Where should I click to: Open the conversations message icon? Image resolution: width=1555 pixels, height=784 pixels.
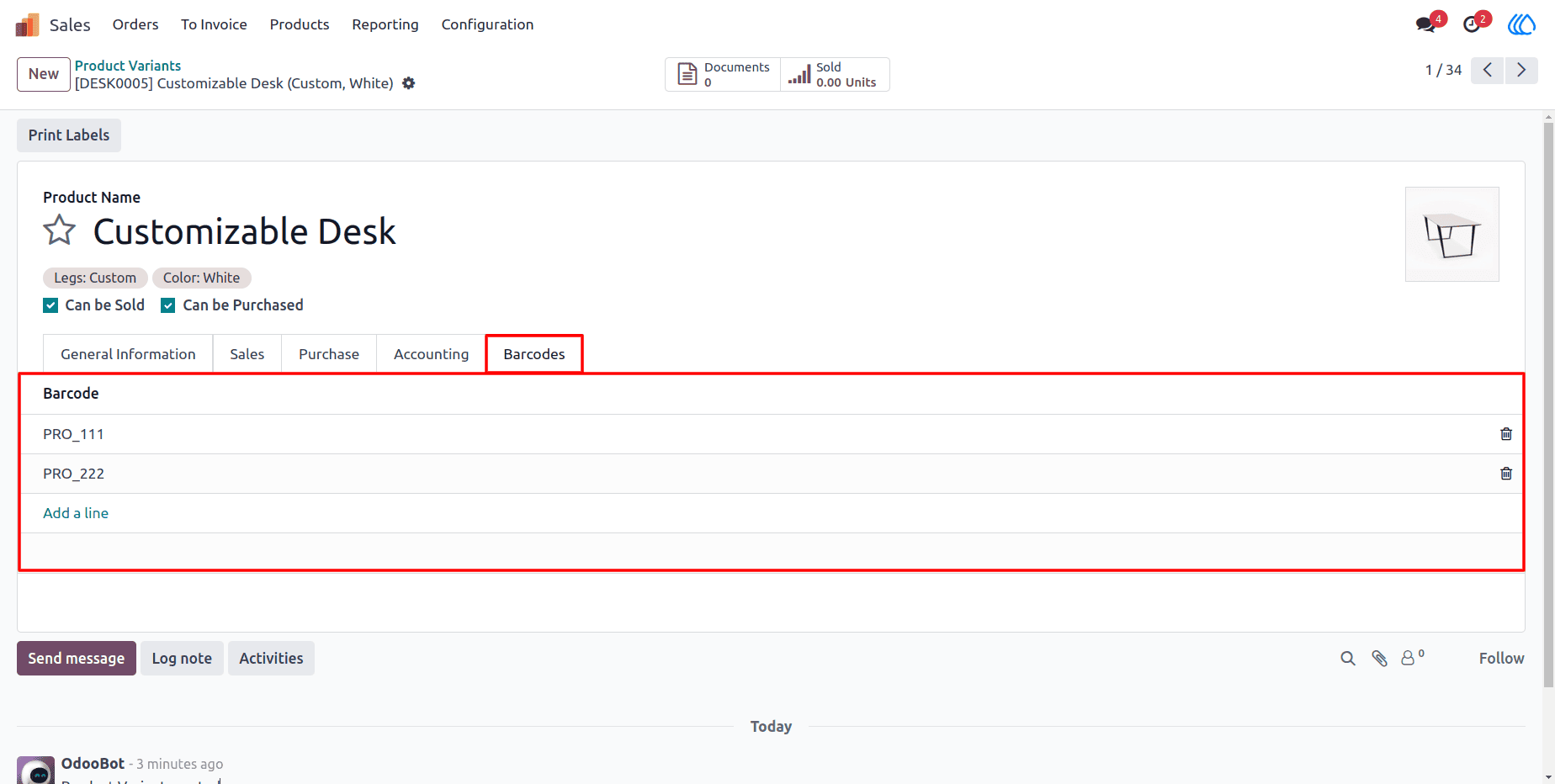(1425, 24)
